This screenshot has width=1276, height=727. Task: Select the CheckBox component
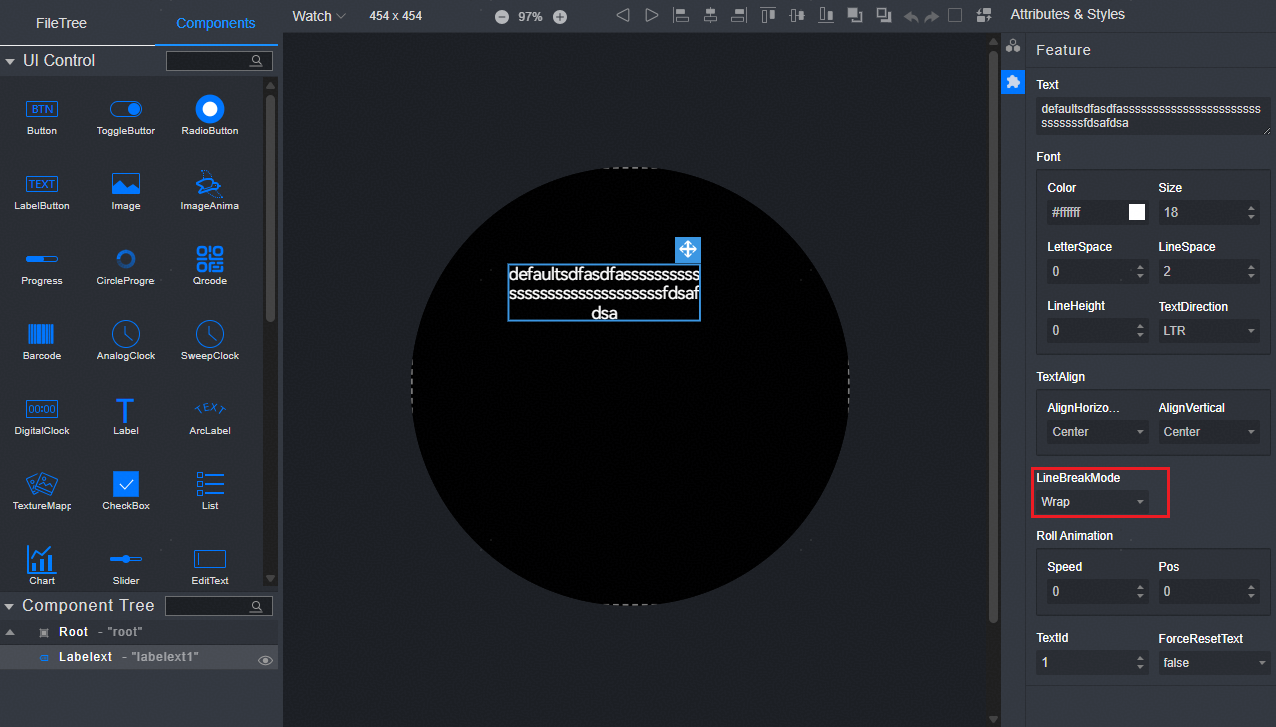pyautogui.click(x=126, y=484)
